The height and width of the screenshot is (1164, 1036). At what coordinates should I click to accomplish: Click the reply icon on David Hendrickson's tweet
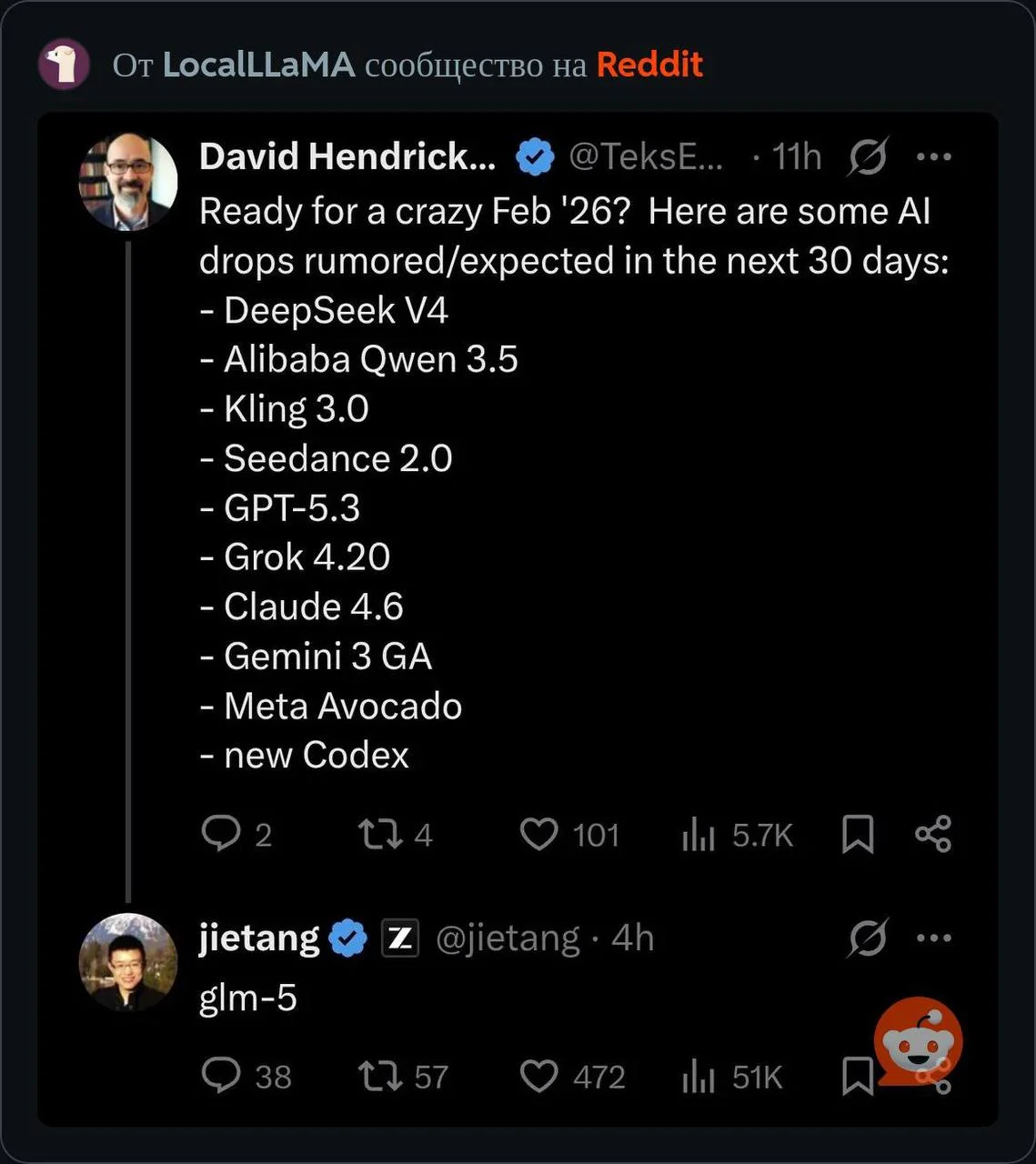click(221, 833)
